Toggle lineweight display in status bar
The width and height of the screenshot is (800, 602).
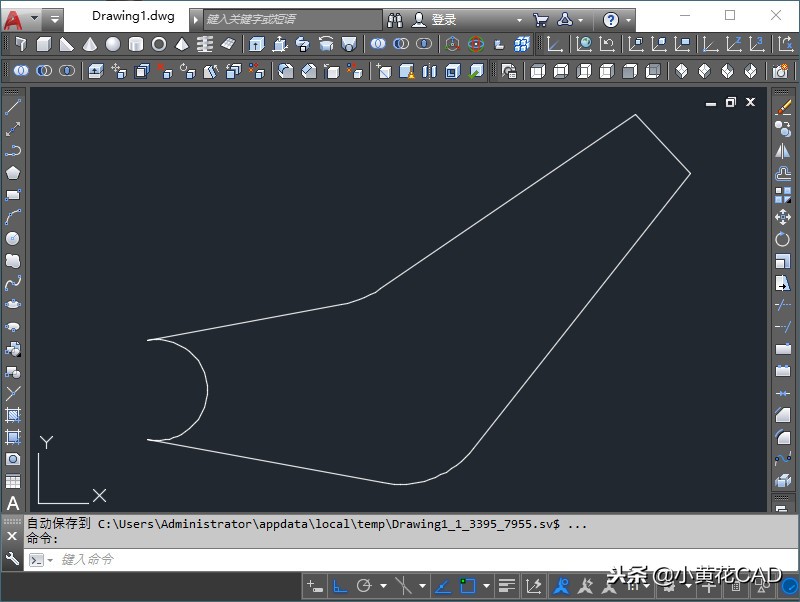point(507,586)
